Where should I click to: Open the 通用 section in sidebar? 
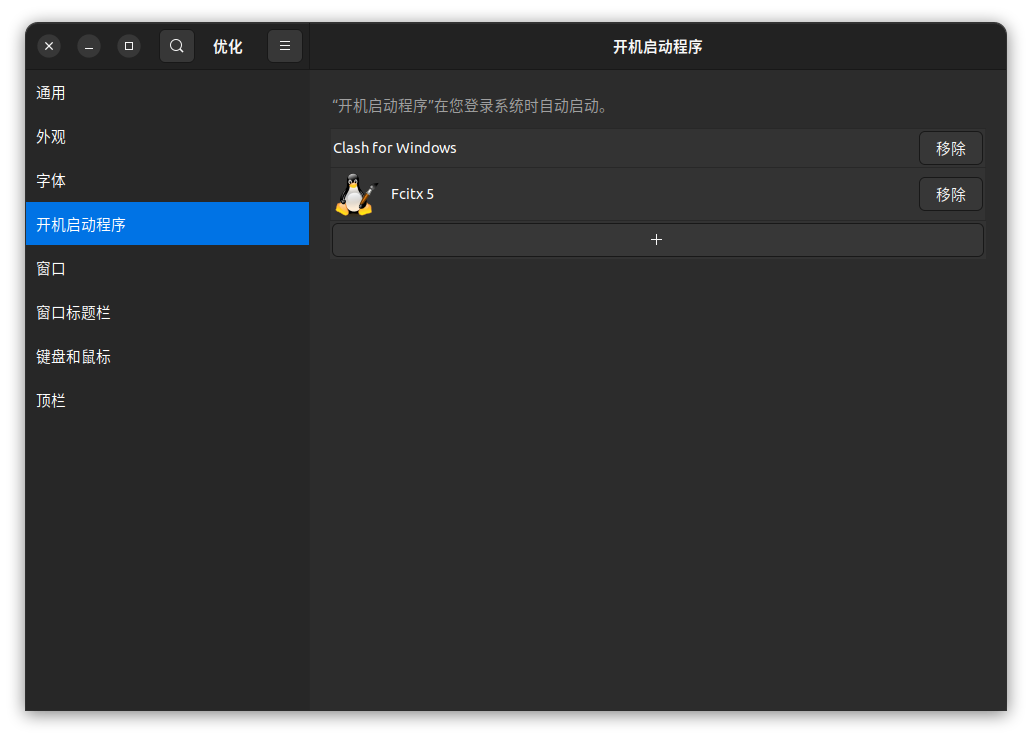(x=51, y=93)
